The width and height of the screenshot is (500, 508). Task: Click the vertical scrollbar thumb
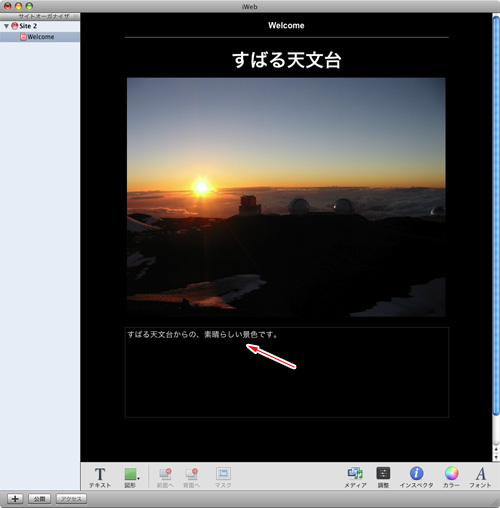pos(496,217)
